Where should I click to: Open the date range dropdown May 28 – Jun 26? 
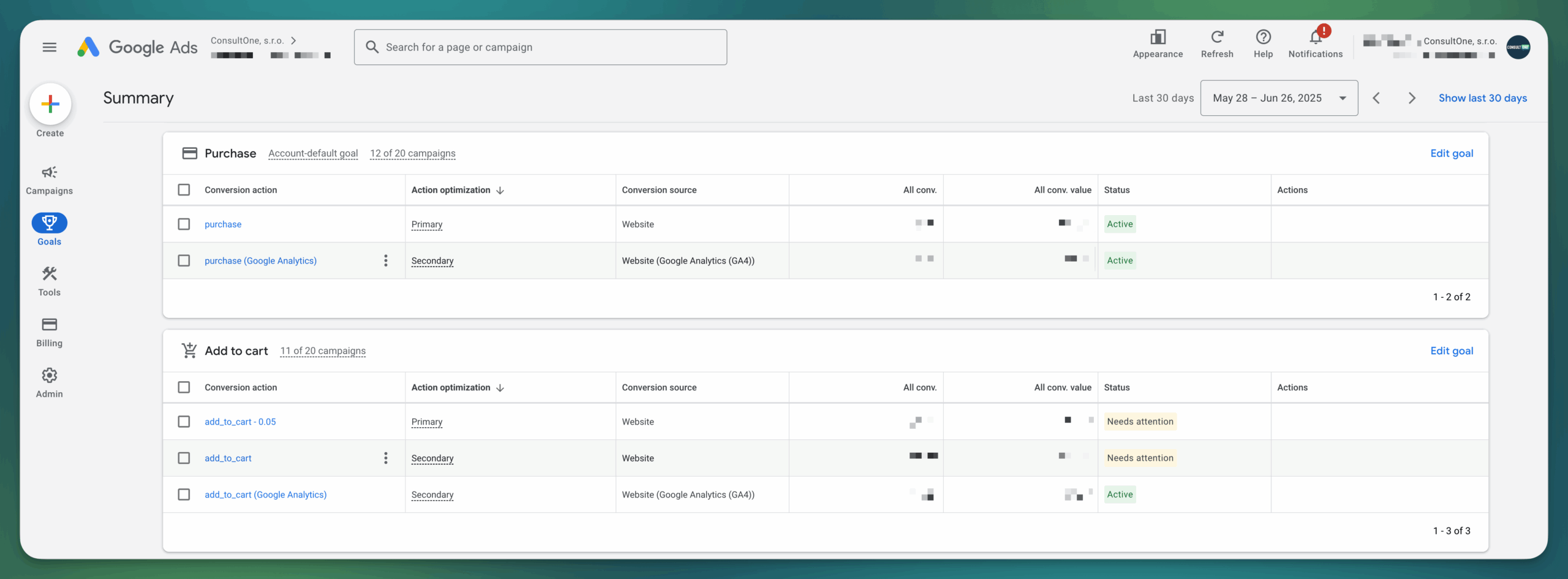pyautogui.click(x=1279, y=98)
